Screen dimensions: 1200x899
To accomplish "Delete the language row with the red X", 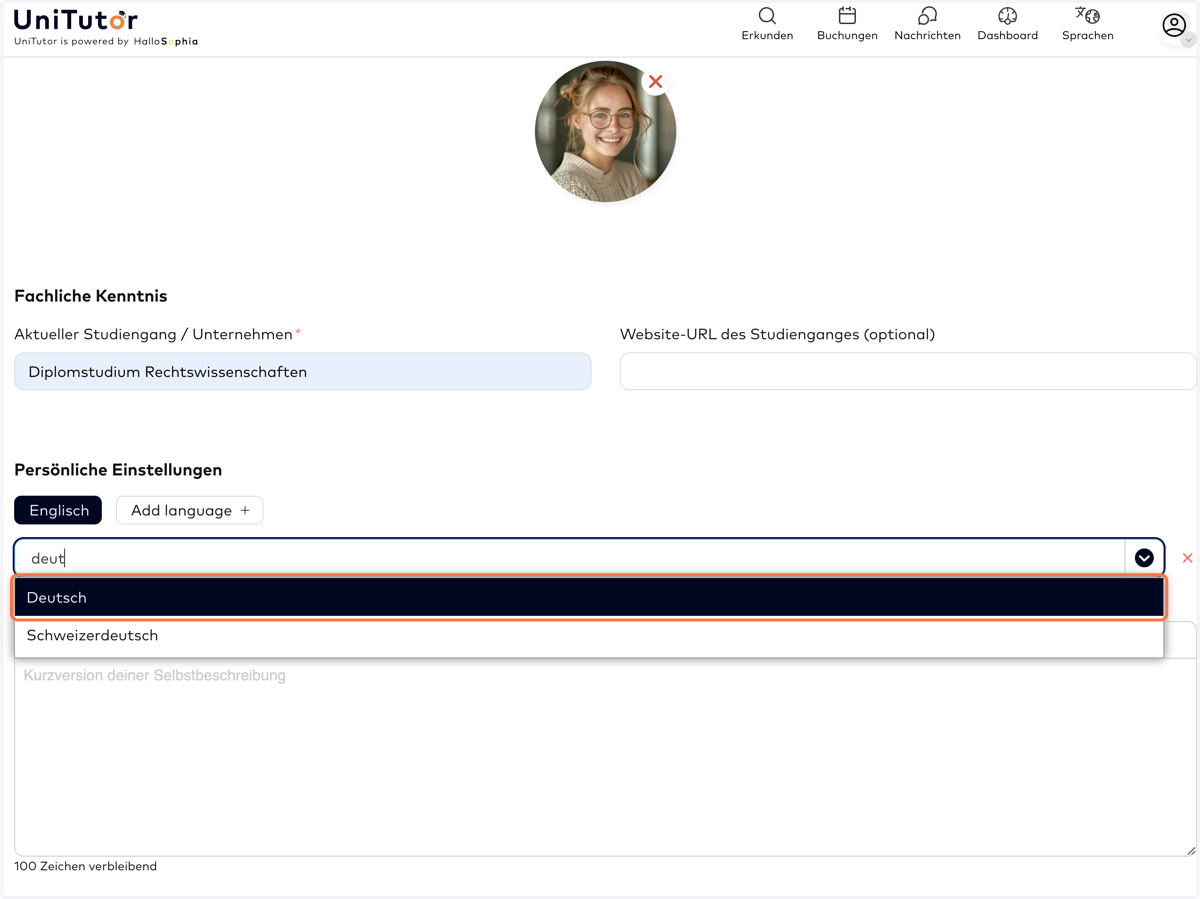I will point(1187,558).
